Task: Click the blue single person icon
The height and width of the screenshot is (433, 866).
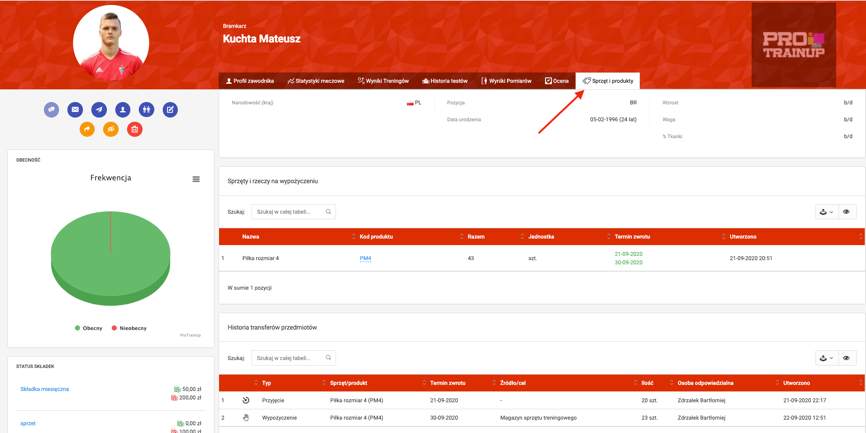Action: pyautogui.click(x=123, y=110)
